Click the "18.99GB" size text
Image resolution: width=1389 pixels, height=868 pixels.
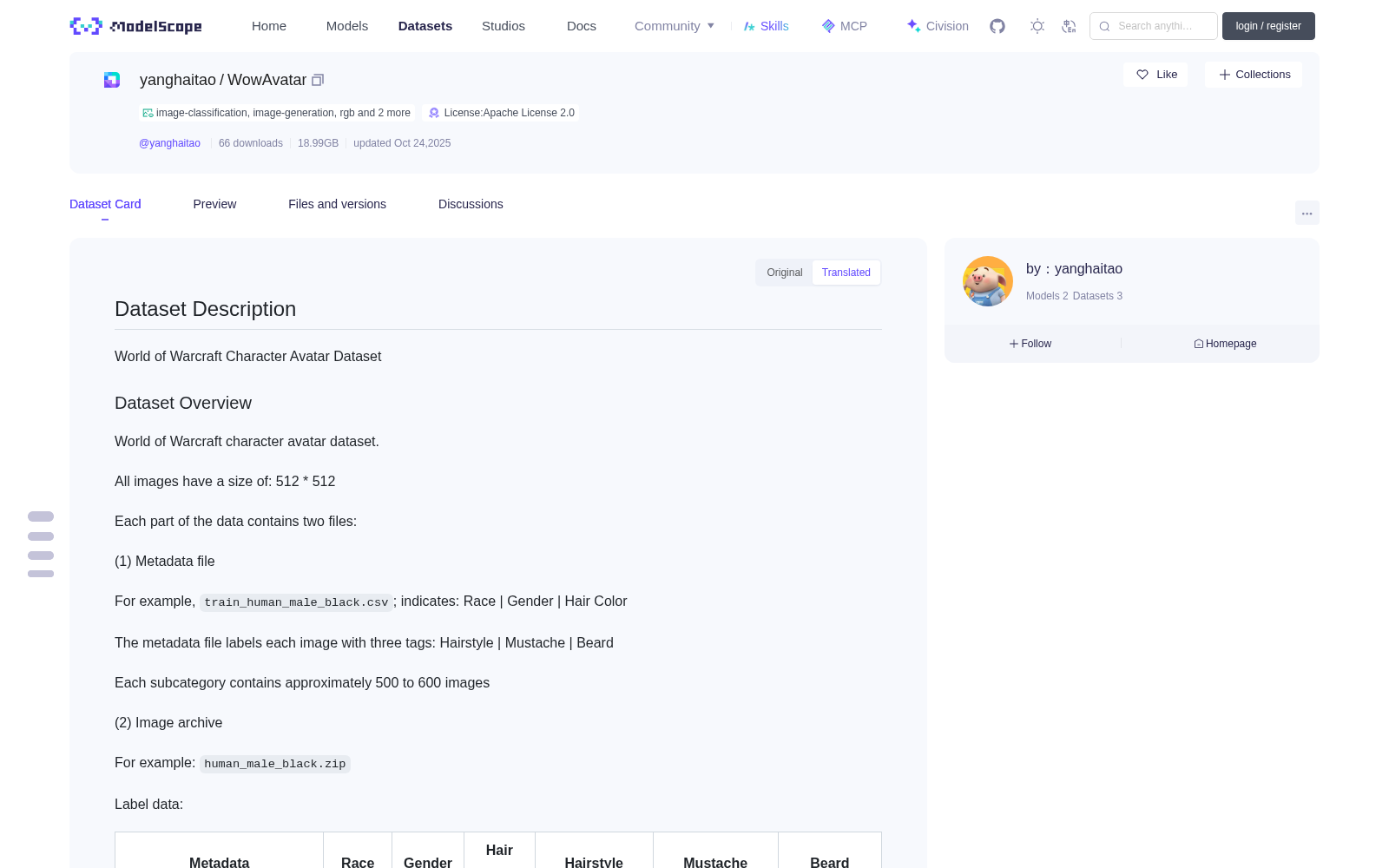click(x=318, y=143)
